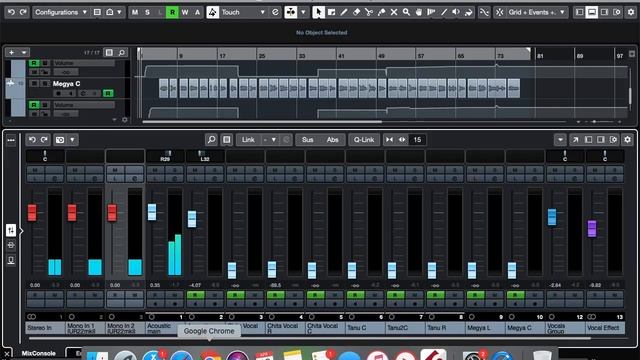Select the Erase tool
The image size is (640, 360).
coord(356,12)
